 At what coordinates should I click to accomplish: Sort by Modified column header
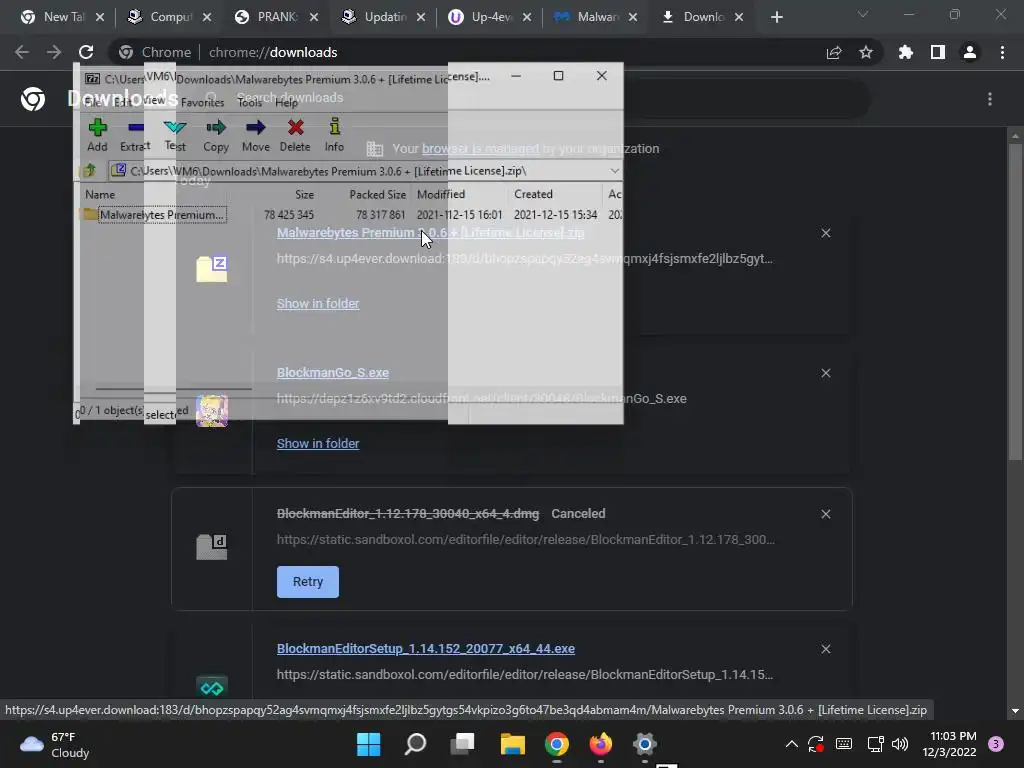click(441, 195)
